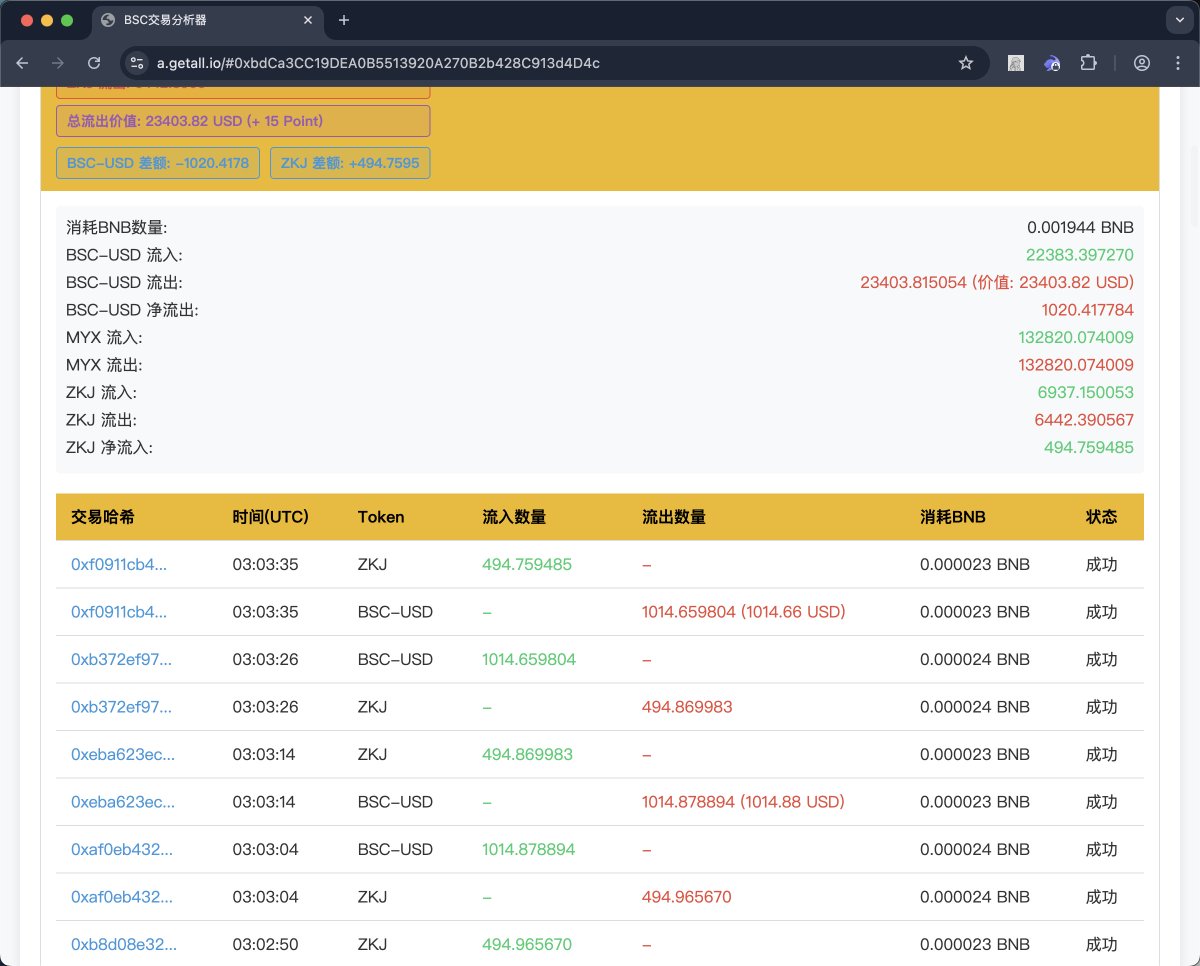
Task: Click the 0xeba623ec transaction hash link
Action: tap(123, 754)
